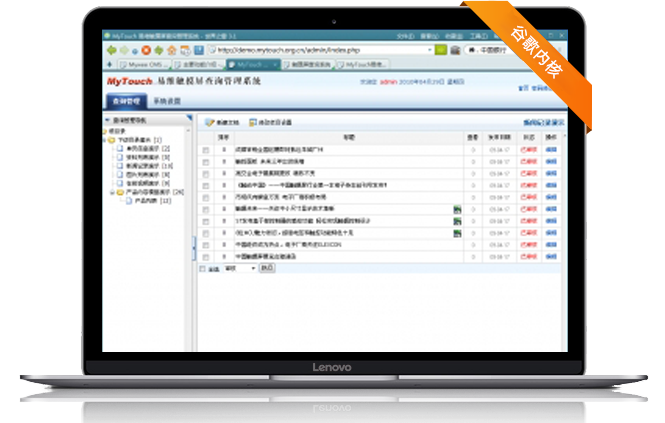Click the new document pencil icon

point(210,122)
